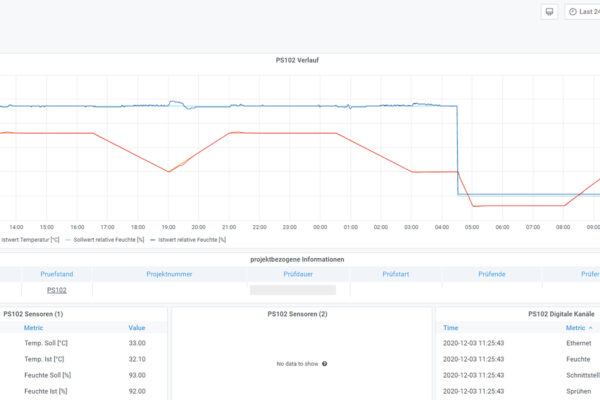Sort by Projektnummer column header
This screenshot has width=600, height=400.
pos(169,274)
